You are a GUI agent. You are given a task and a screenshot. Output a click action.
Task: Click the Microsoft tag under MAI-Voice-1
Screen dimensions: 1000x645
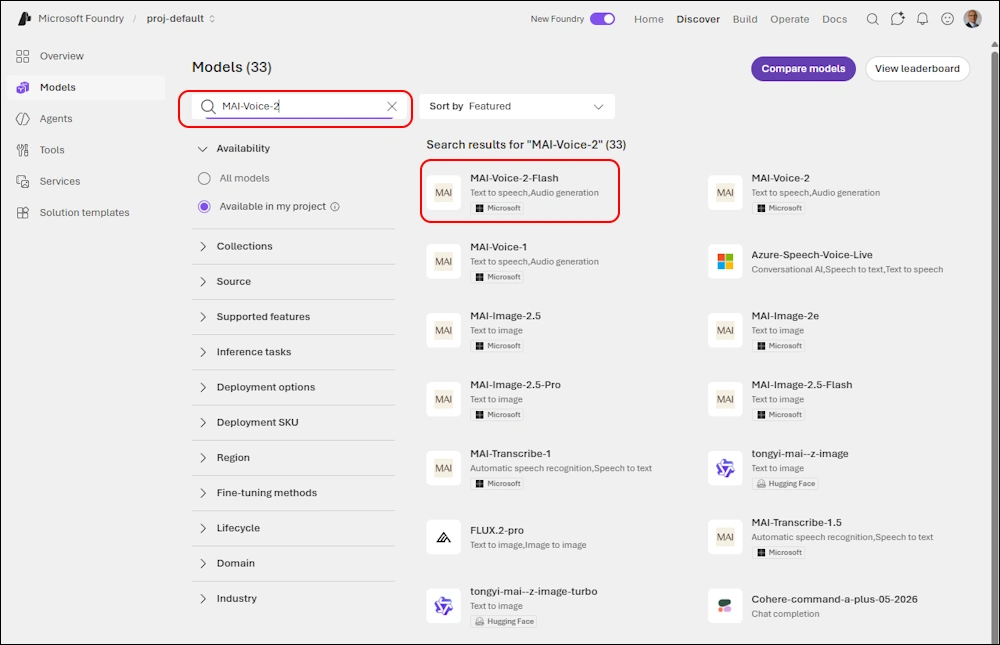click(498, 277)
